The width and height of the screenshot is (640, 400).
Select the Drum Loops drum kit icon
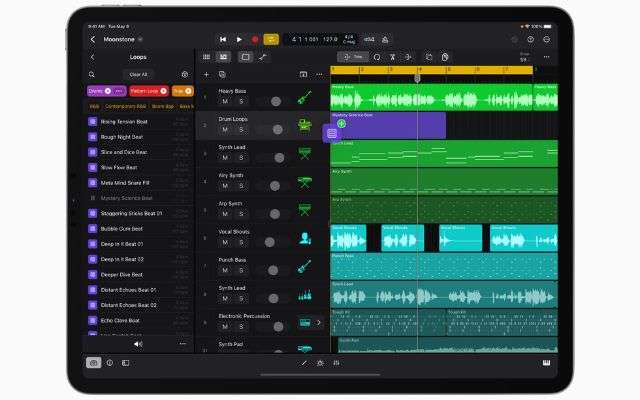click(304, 125)
